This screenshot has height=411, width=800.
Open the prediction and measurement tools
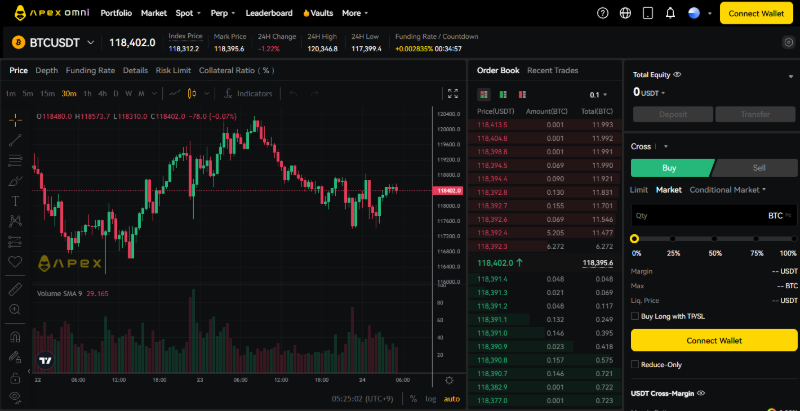click(15, 241)
